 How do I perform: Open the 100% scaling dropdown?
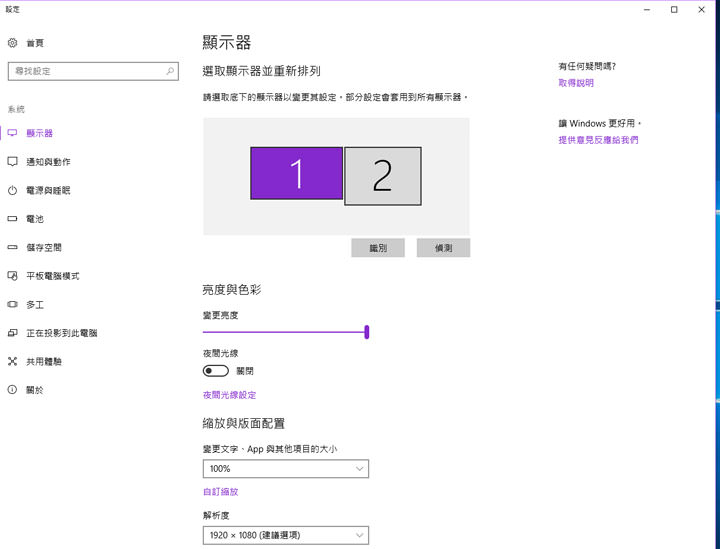[x=286, y=469]
